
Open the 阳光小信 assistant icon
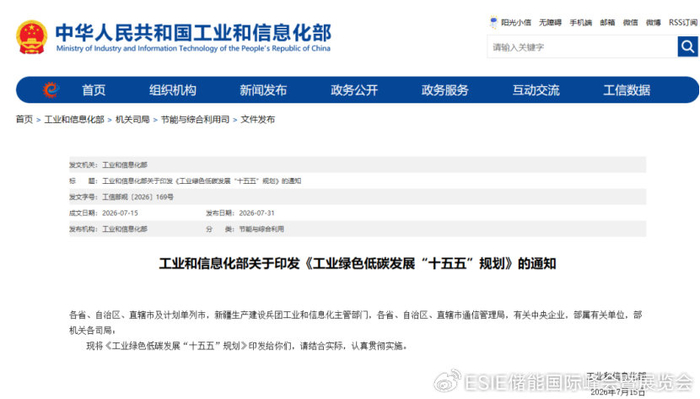tap(493, 22)
